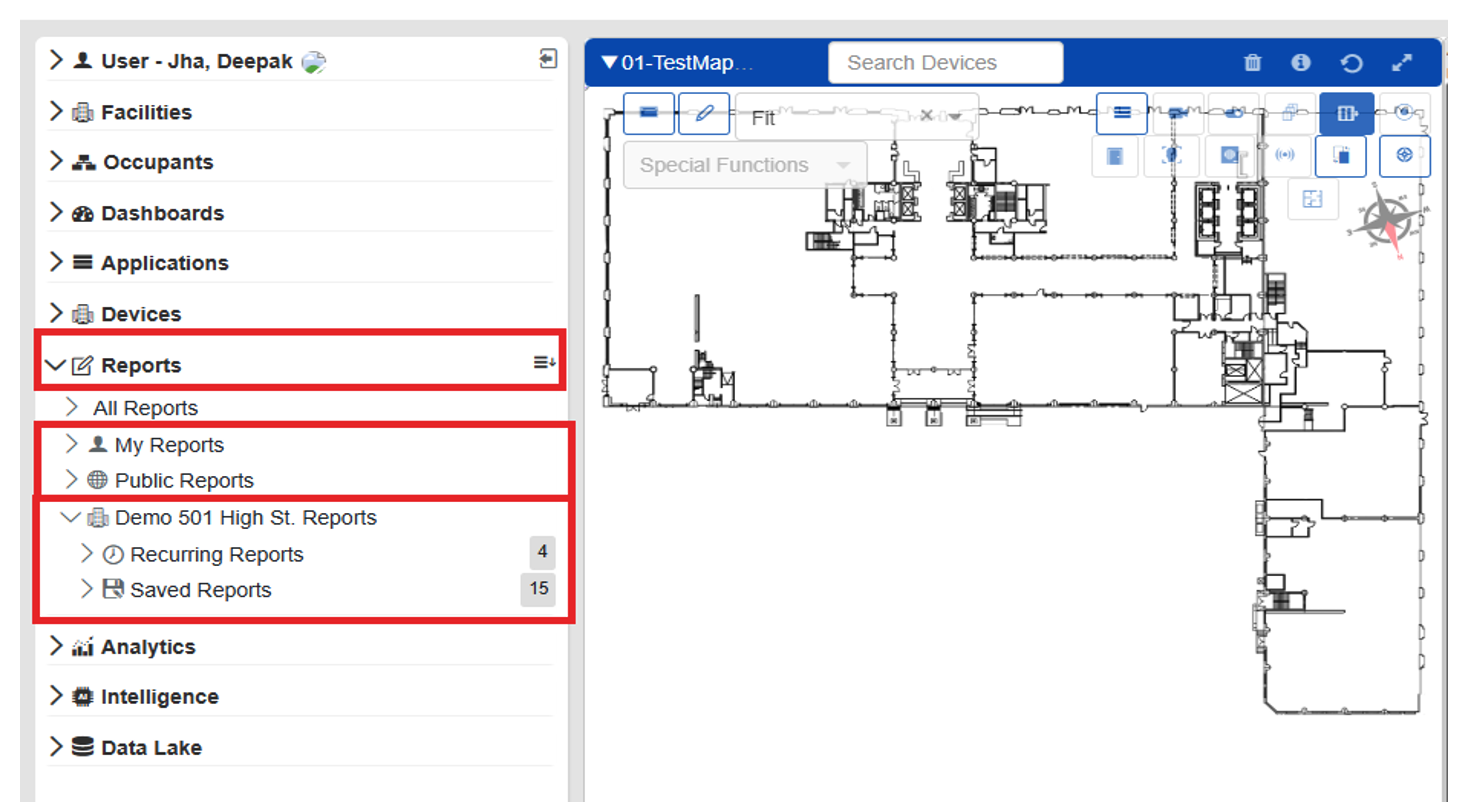This screenshot has height=812, width=1480.
Task: Toggle the highlighted blue columns layer button
Action: pos(1346,113)
